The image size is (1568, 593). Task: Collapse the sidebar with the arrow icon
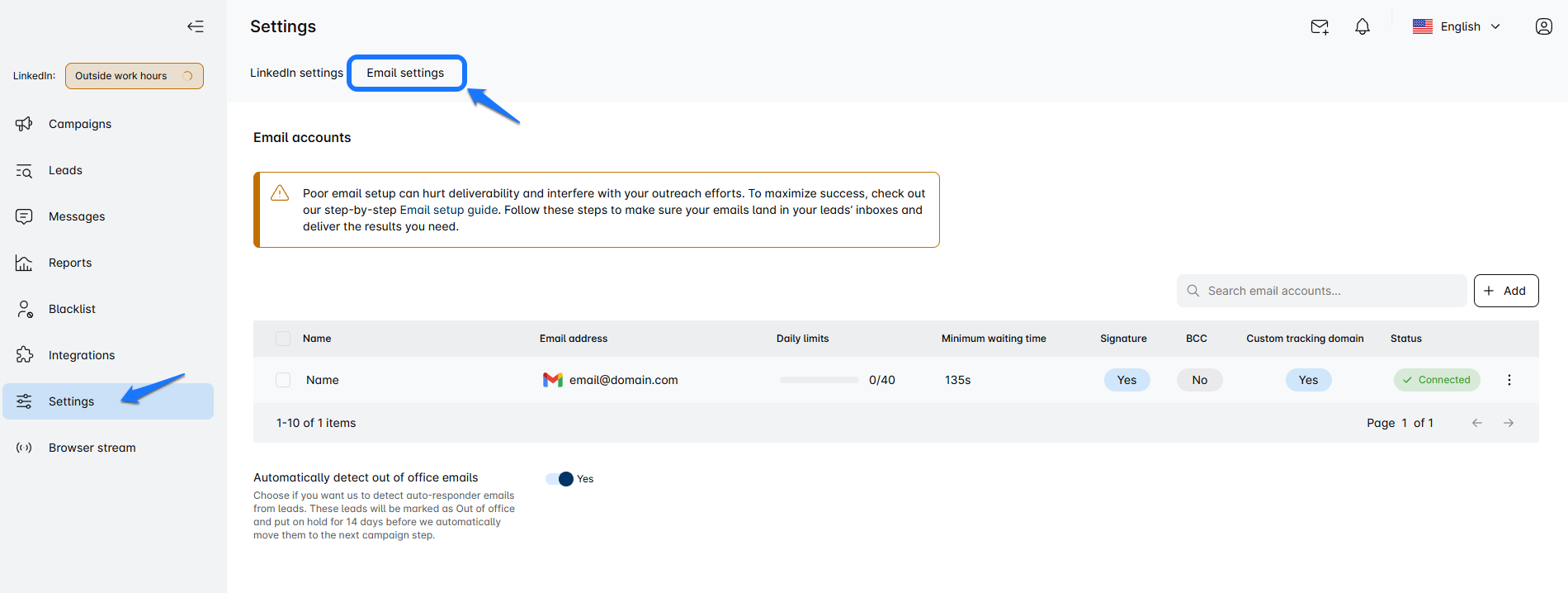pos(196,26)
